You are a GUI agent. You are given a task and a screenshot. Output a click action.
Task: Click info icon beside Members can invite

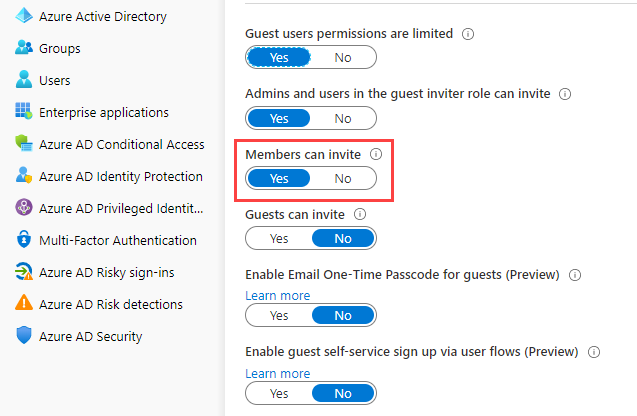pyautogui.click(x=376, y=155)
